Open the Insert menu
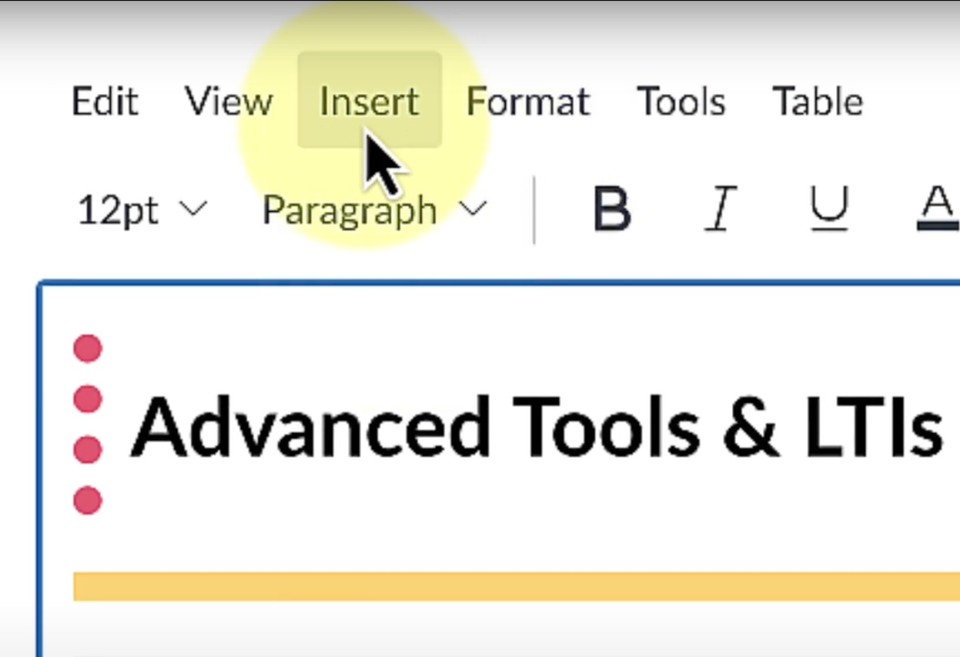Viewport: 960px width, 657px height. tap(369, 100)
